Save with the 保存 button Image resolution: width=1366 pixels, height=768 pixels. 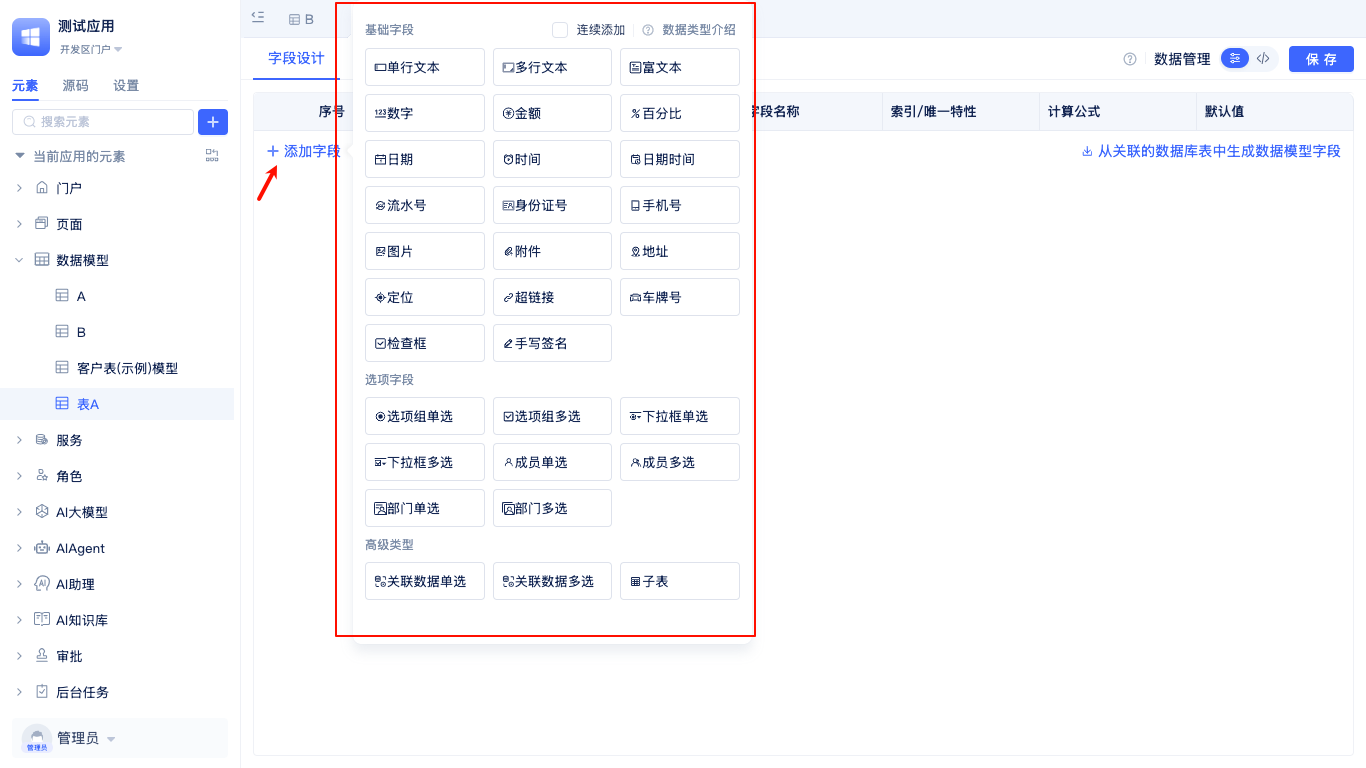click(x=1321, y=59)
